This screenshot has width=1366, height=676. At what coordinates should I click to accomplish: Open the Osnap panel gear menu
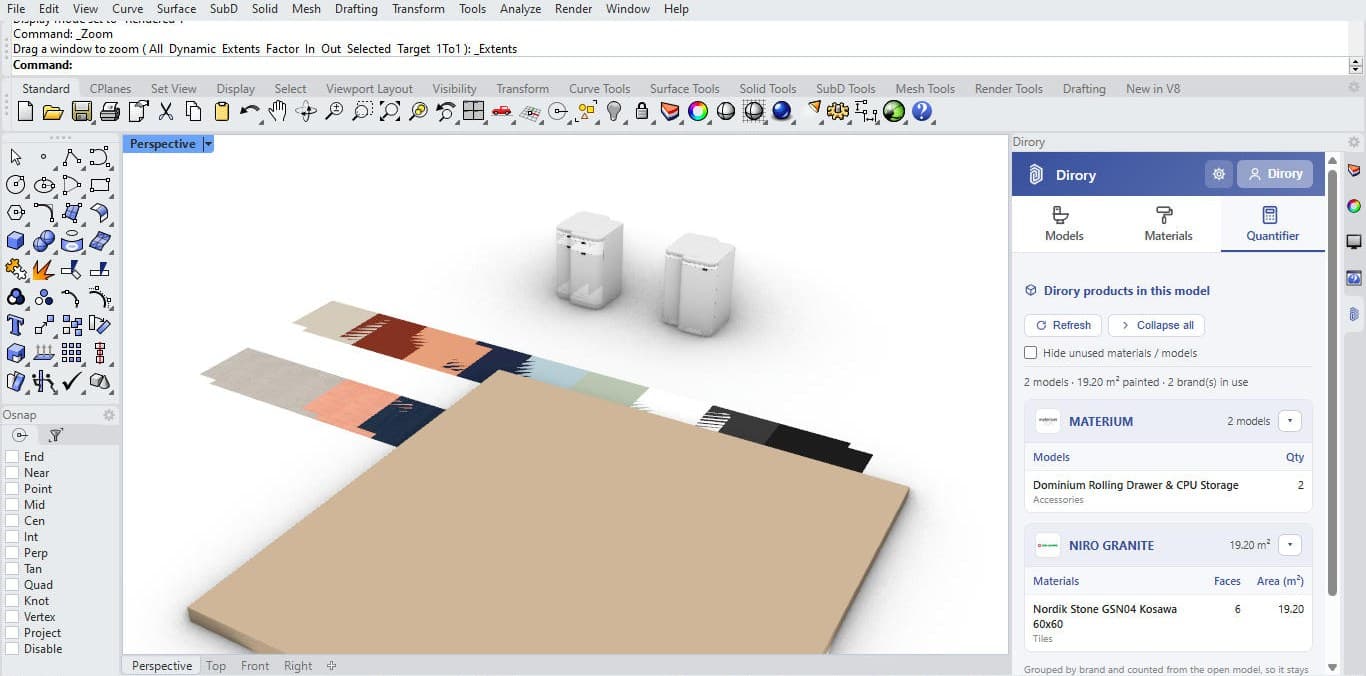(x=109, y=415)
